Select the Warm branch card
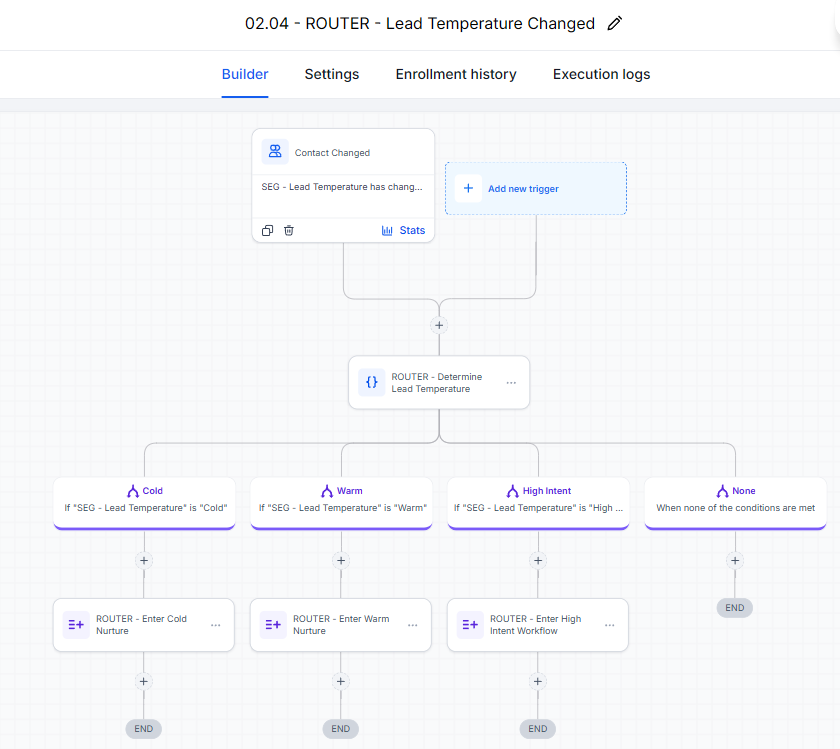 tap(342, 503)
